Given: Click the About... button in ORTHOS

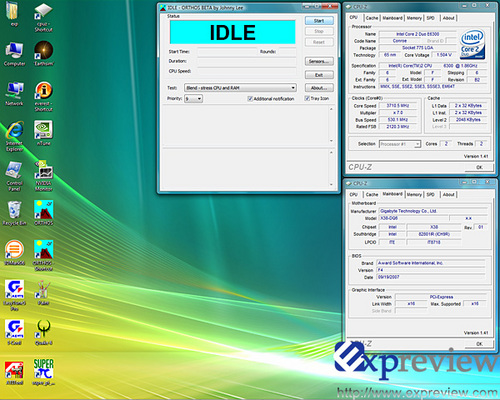Looking at the screenshot, I should coord(319,88).
